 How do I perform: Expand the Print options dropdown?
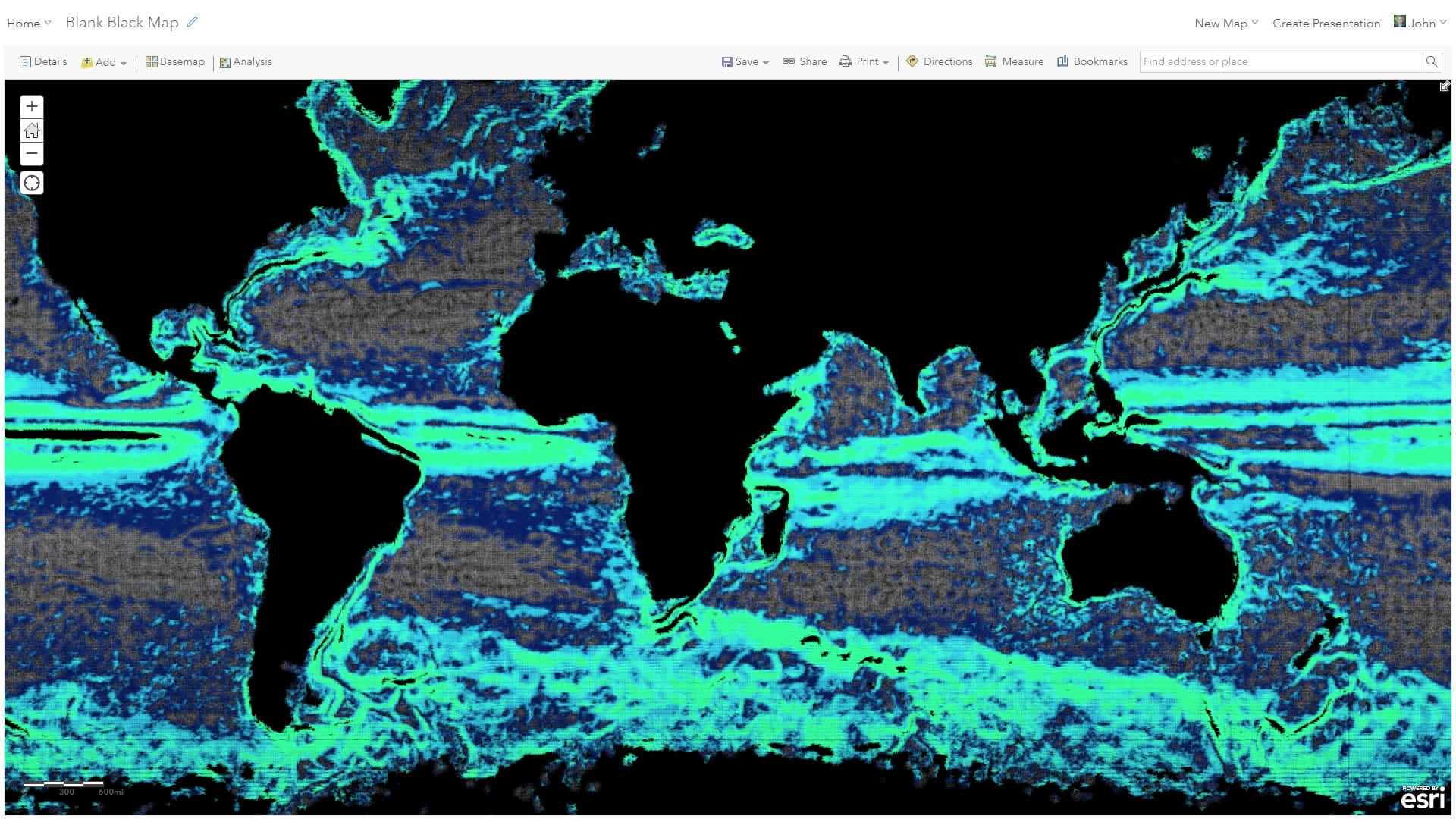[x=864, y=61]
